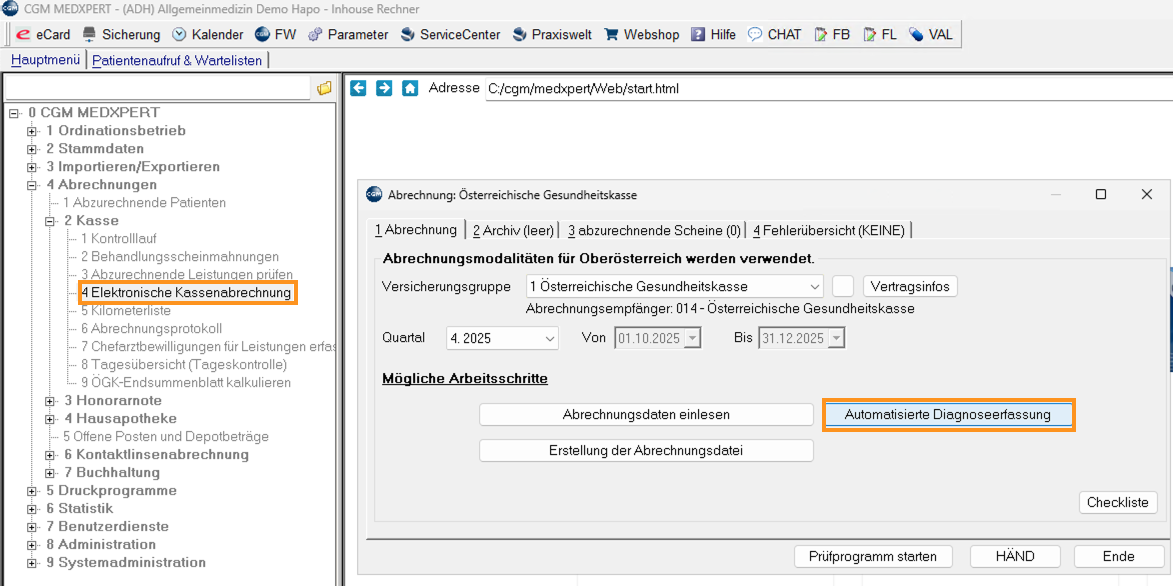Click the Sicherung backup icon
The height and width of the screenshot is (586, 1173).
click(89, 34)
